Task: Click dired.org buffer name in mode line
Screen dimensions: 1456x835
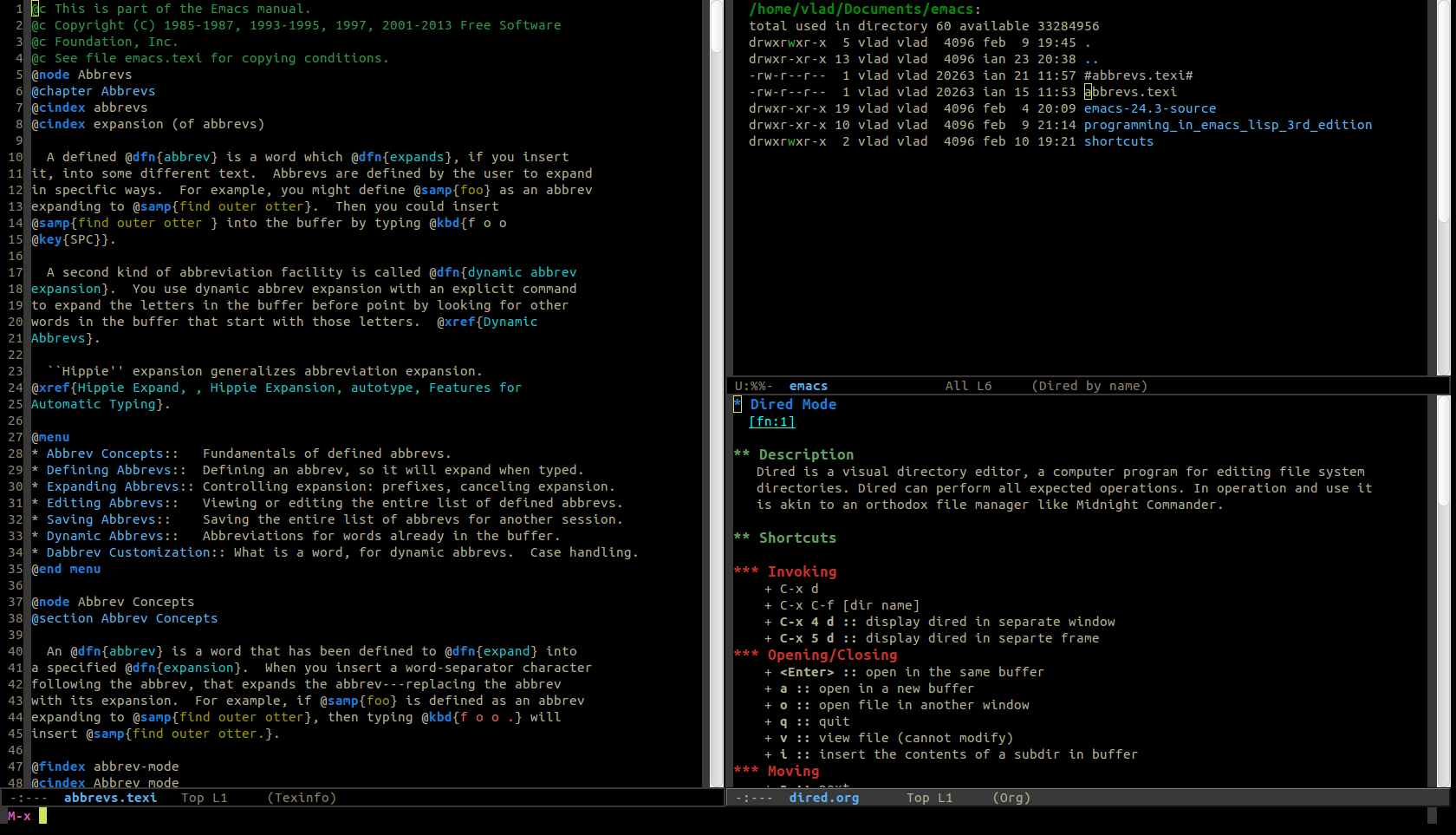Action: (823, 798)
